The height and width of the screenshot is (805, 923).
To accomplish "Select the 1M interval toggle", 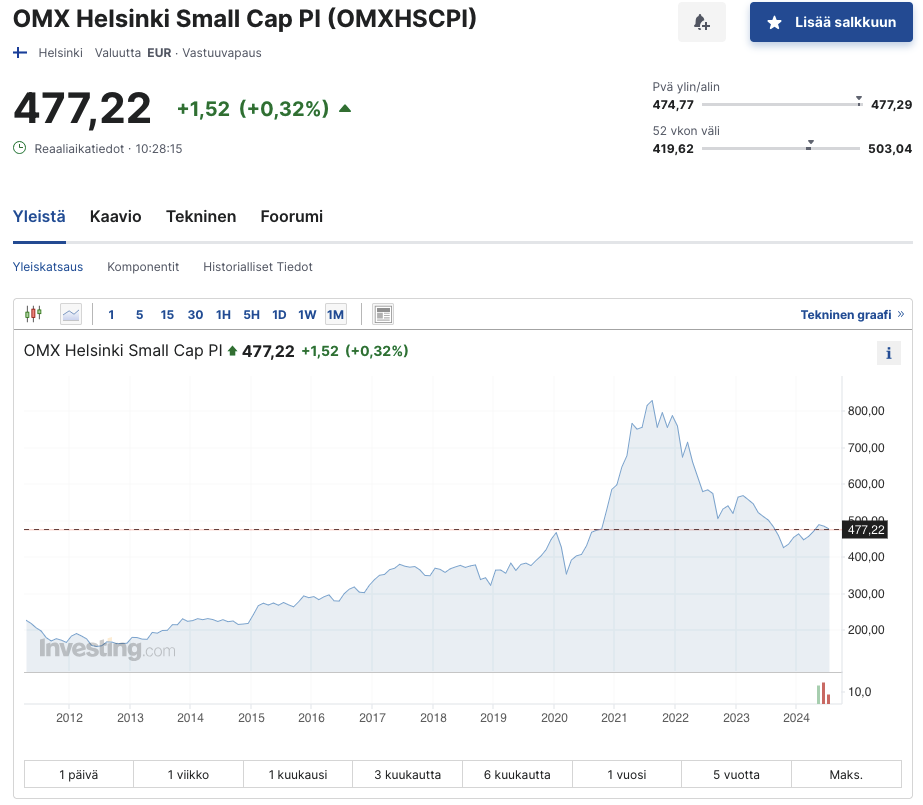I will tap(335, 314).
